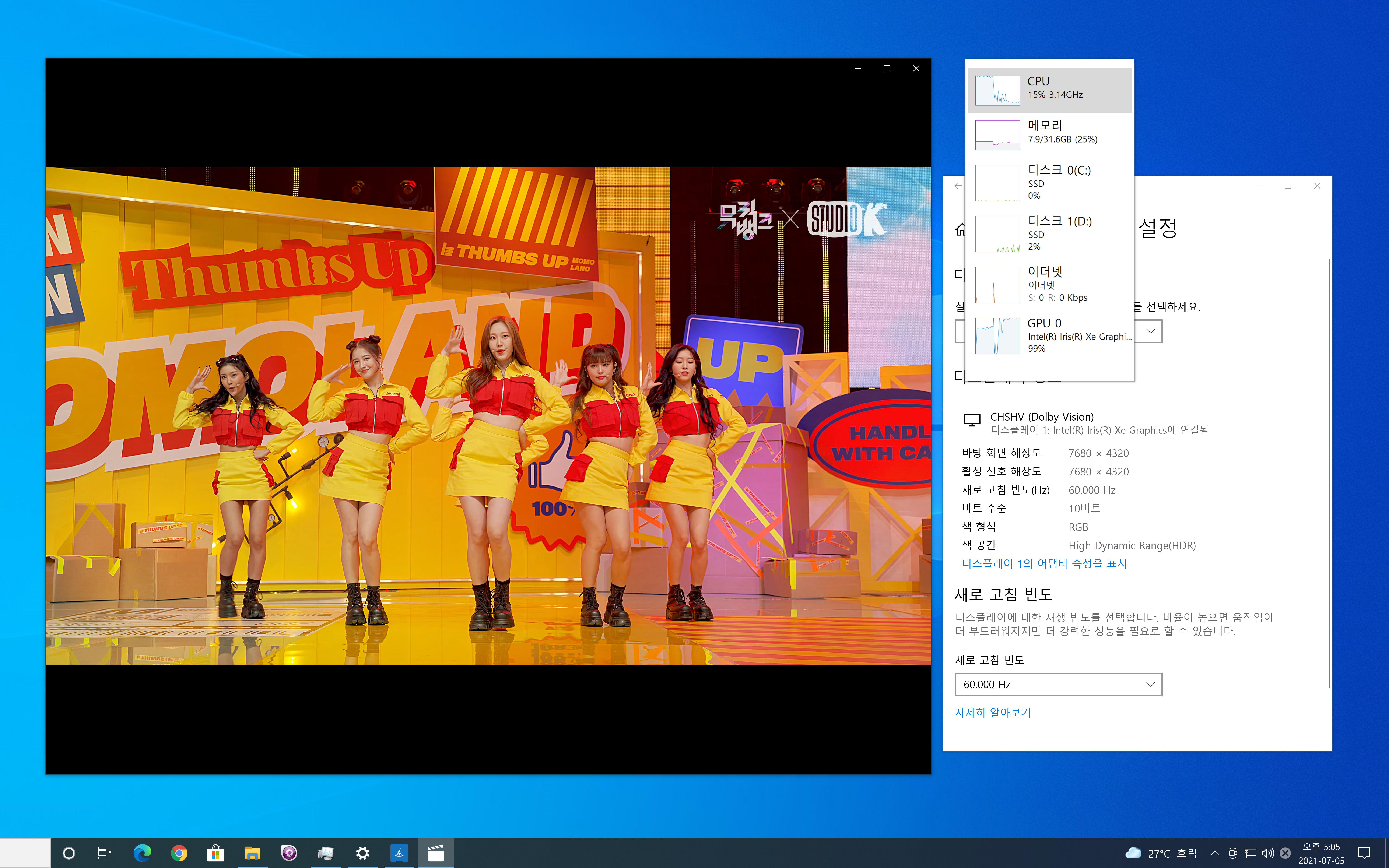The width and height of the screenshot is (1389, 868).
Task: Expand the 60.000 Hz refresh rate dropdown
Action: [1058, 684]
